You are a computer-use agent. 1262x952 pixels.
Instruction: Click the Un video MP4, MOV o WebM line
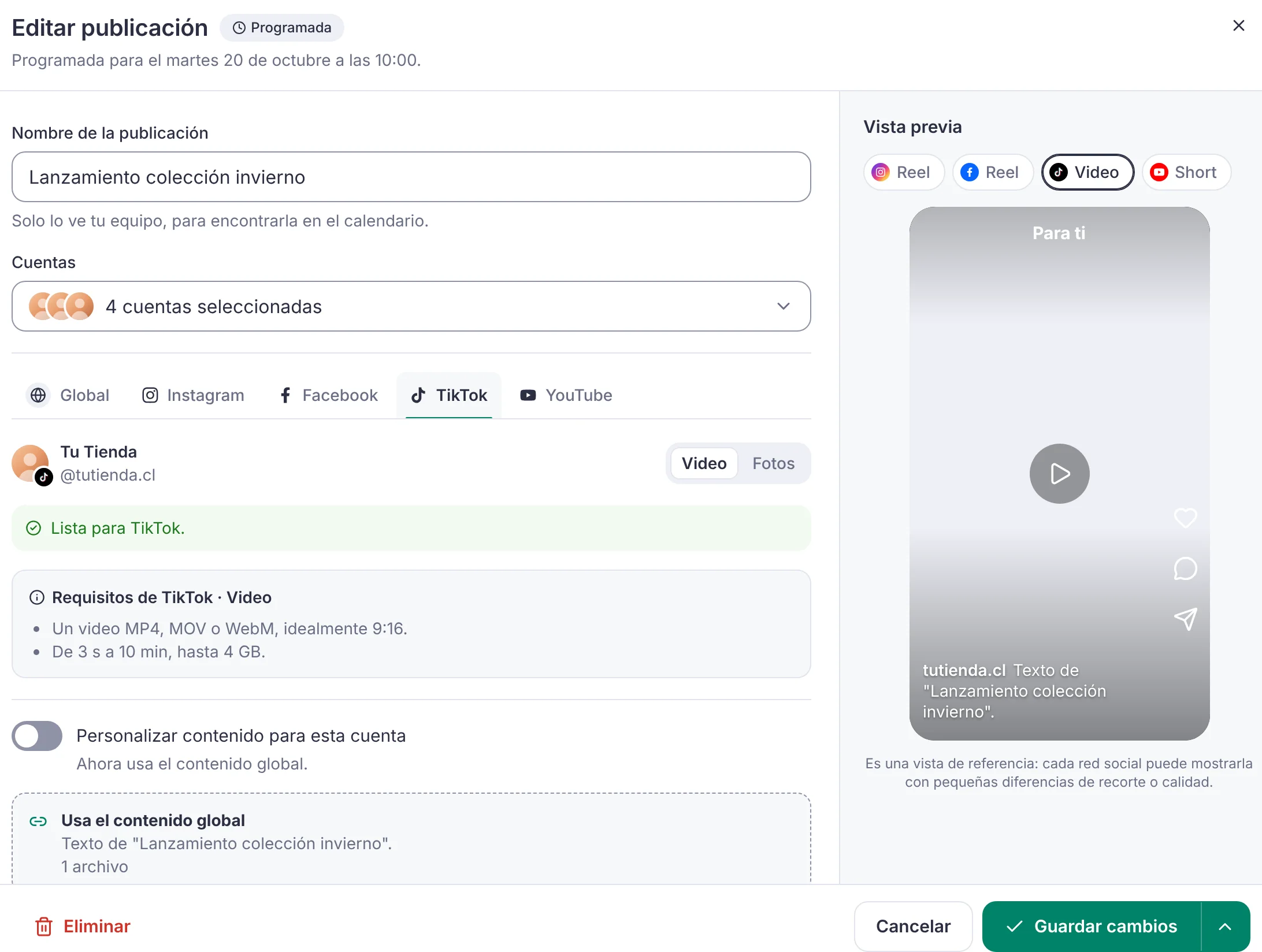(x=230, y=629)
